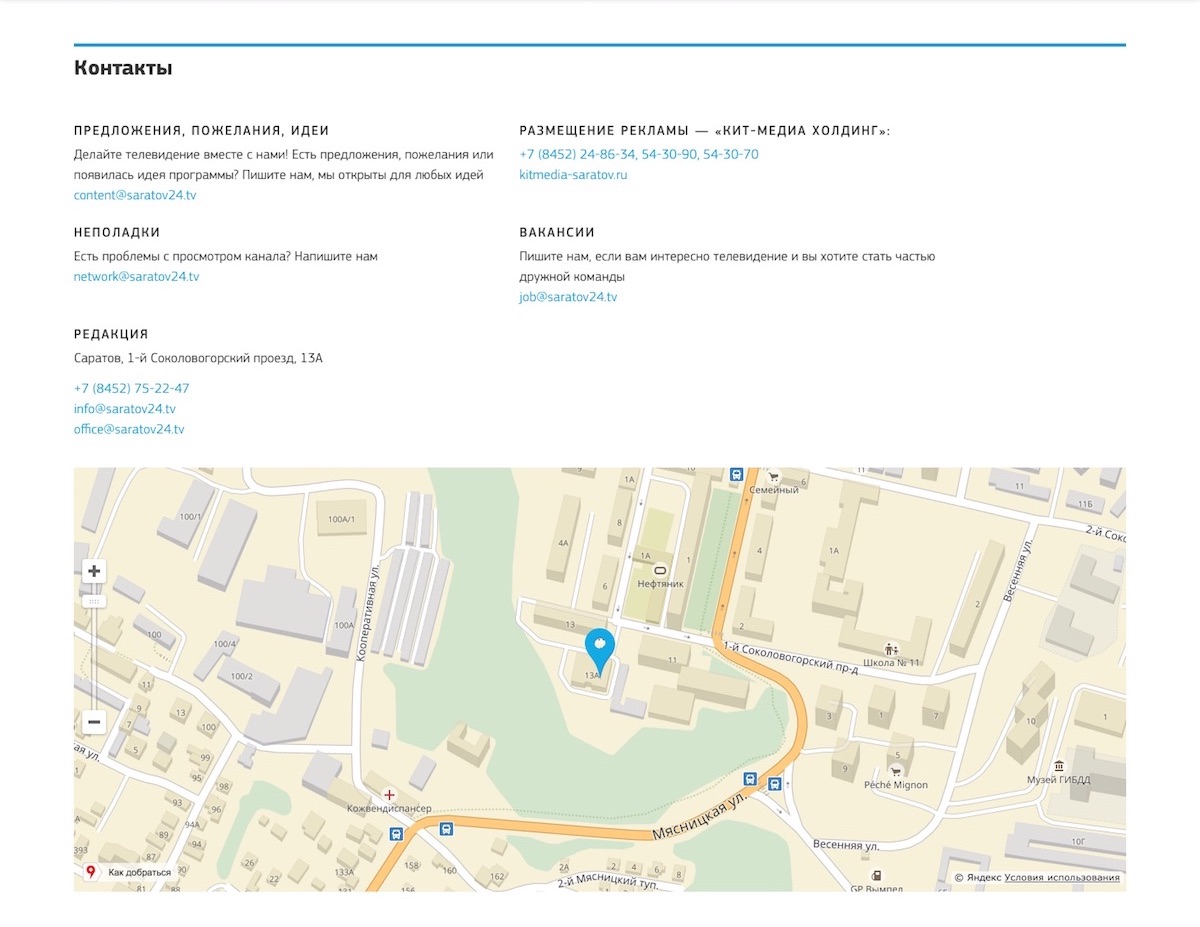Click the map zoom slider handle
Viewport: 1200px width, 927px height.
[94, 601]
